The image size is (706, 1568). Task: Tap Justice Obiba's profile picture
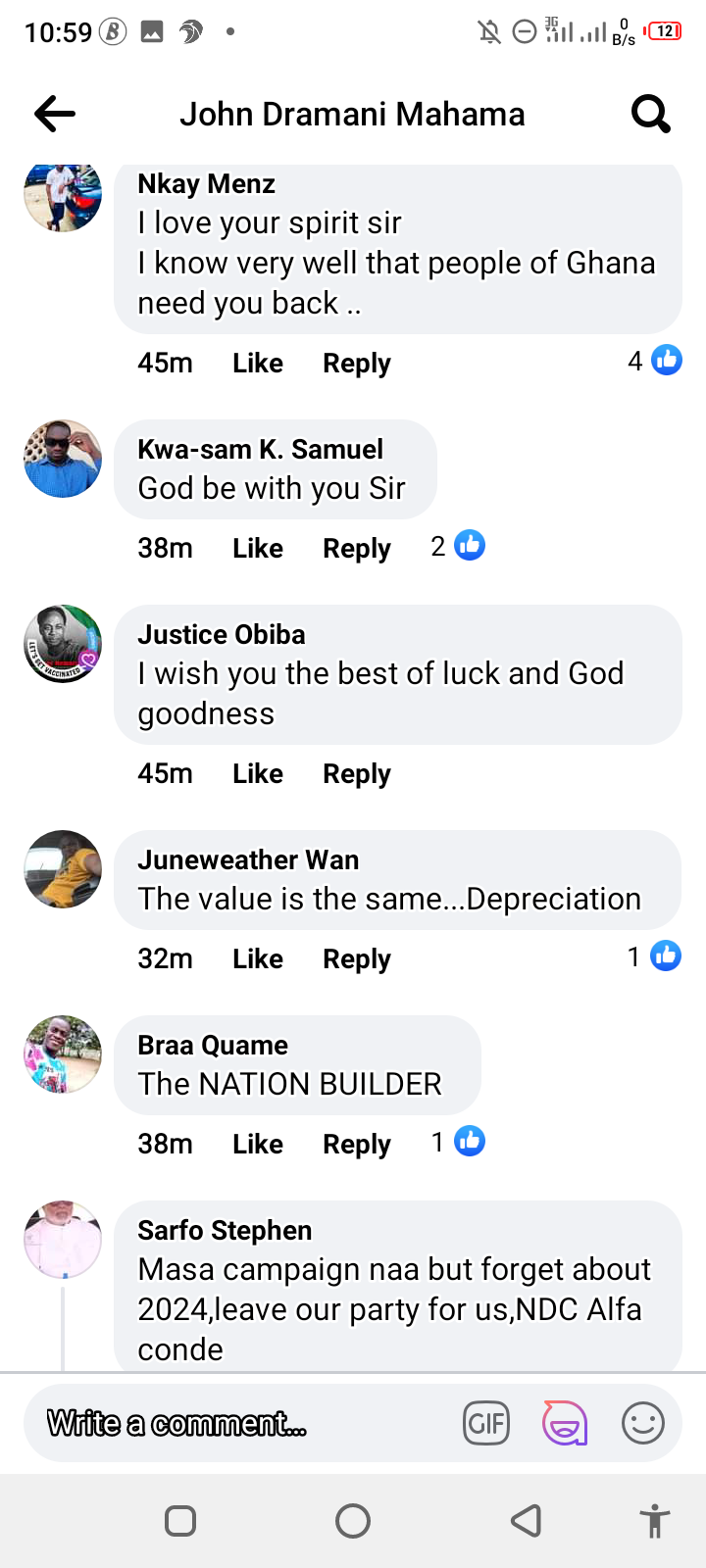(63, 644)
